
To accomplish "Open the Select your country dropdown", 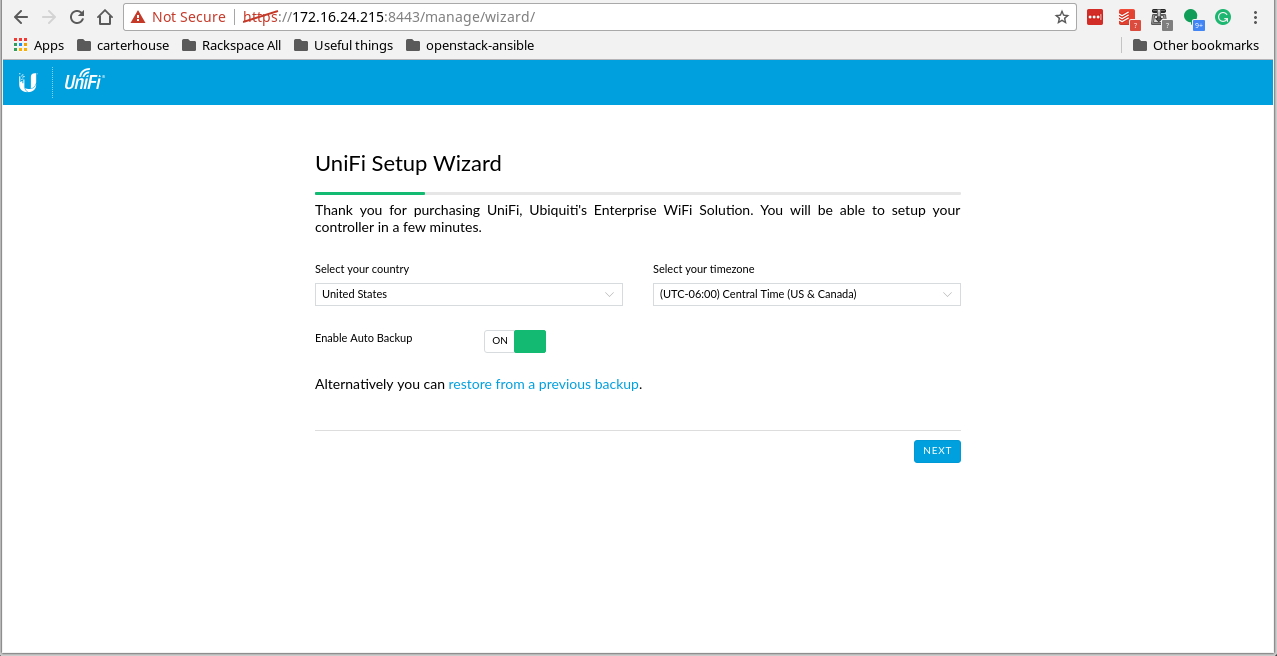I will [468, 294].
